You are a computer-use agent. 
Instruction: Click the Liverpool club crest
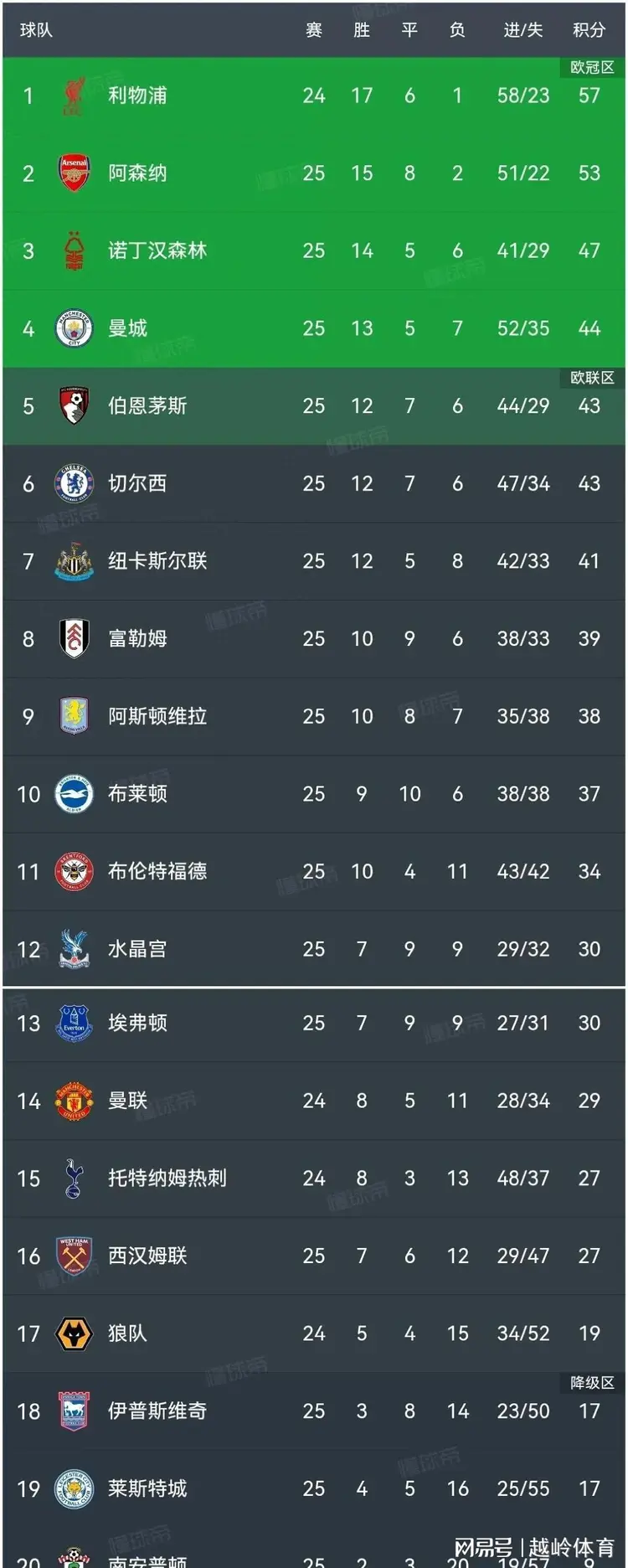coord(74,95)
